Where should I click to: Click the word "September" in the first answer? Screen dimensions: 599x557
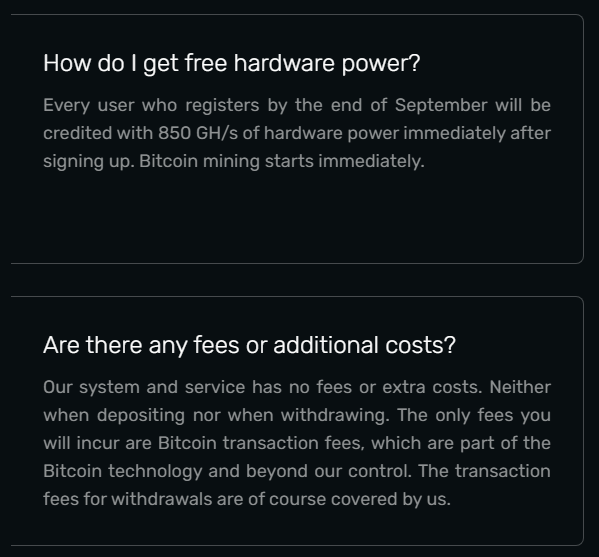click(x=441, y=105)
